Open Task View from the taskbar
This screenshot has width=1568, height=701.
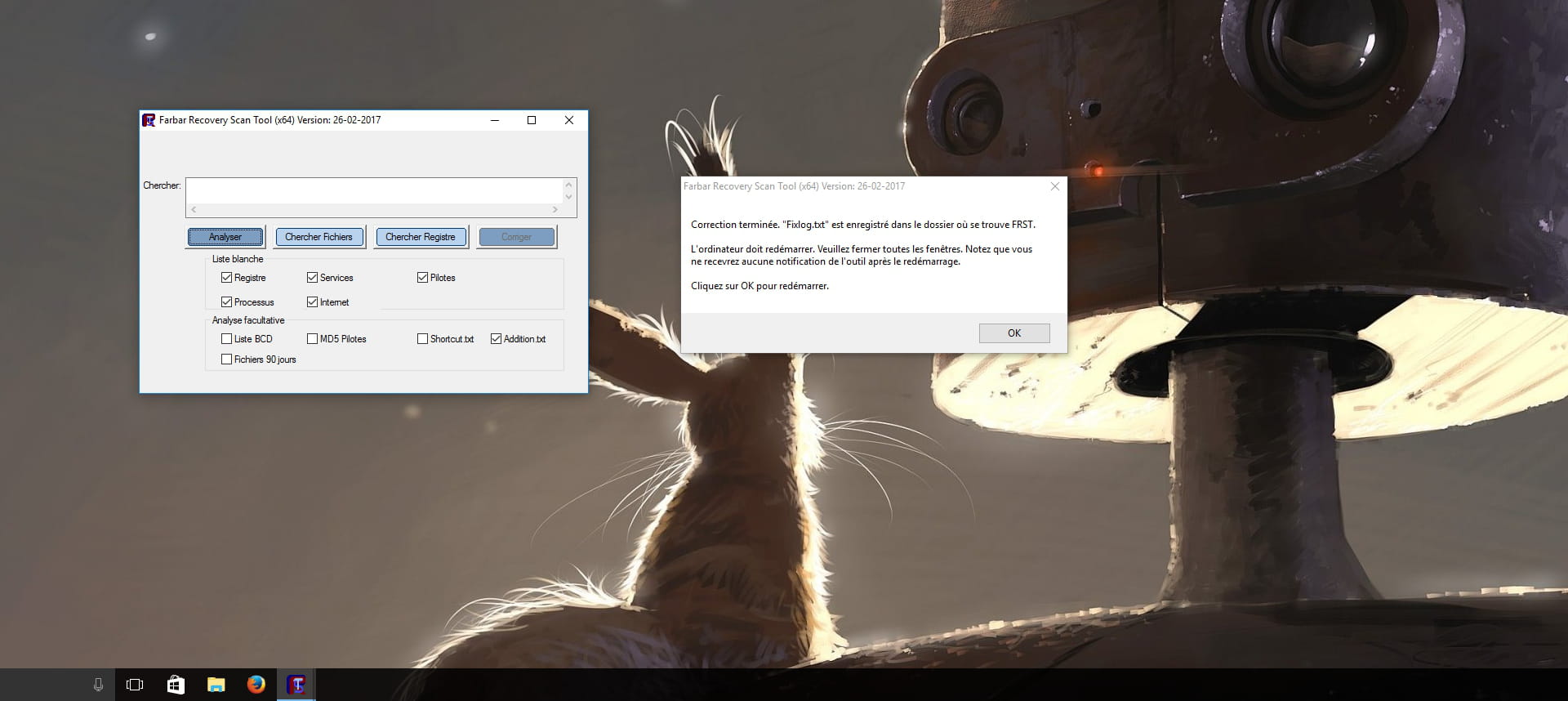click(x=136, y=685)
